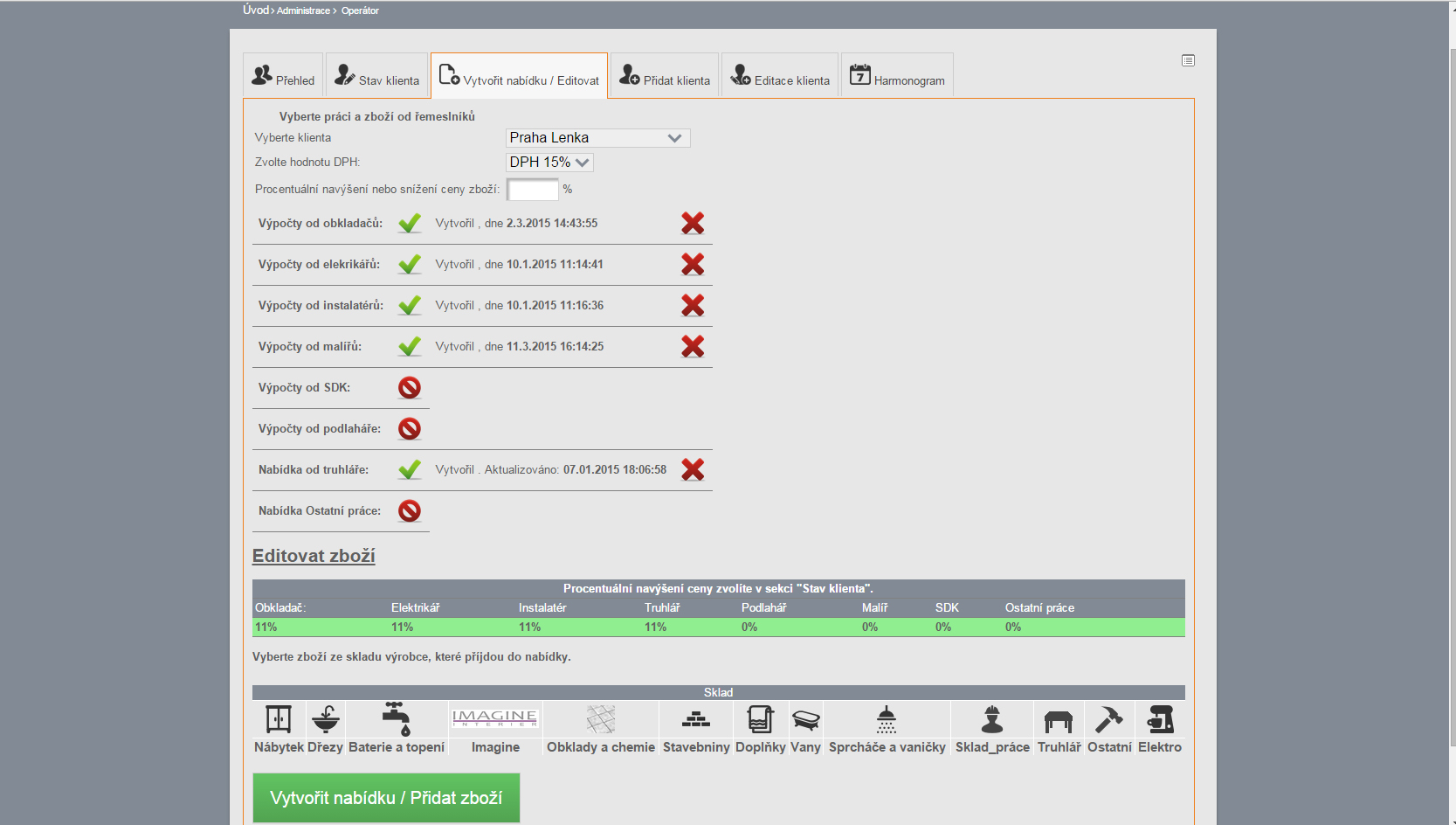Viewport: 1456px width, 825px height.
Task: Delete the obkladačů calculation with red X
Action: (693, 224)
